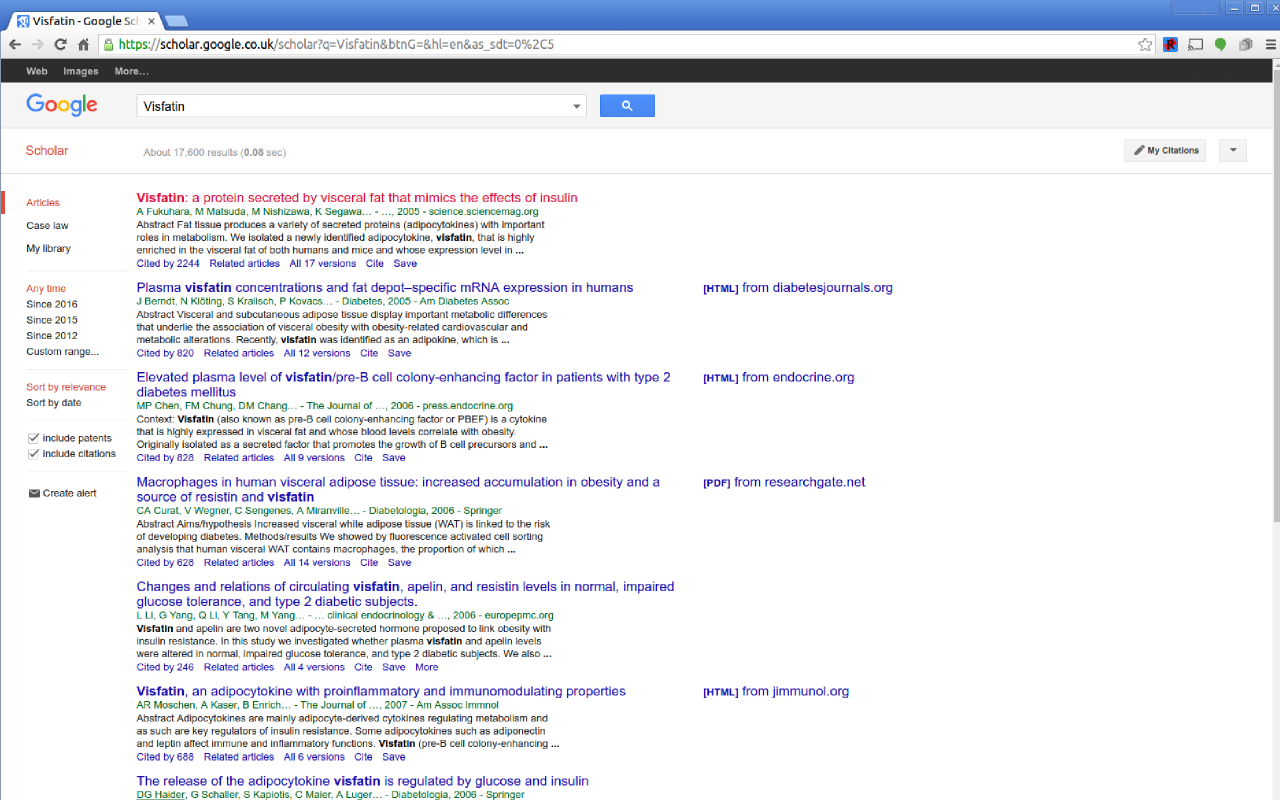
Task: Reload the current page
Action: point(60,44)
